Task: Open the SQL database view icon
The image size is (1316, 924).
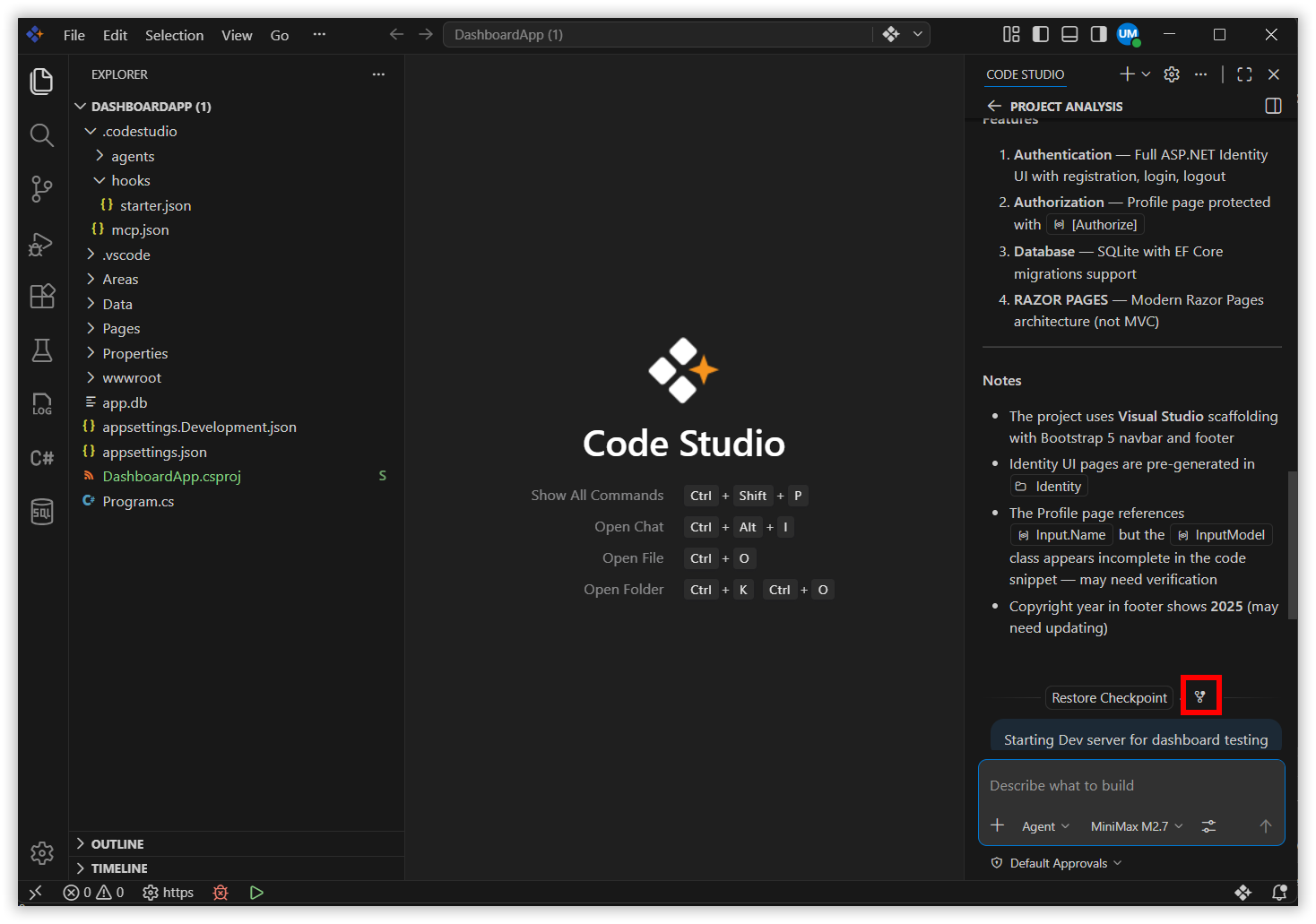Action: click(41, 512)
